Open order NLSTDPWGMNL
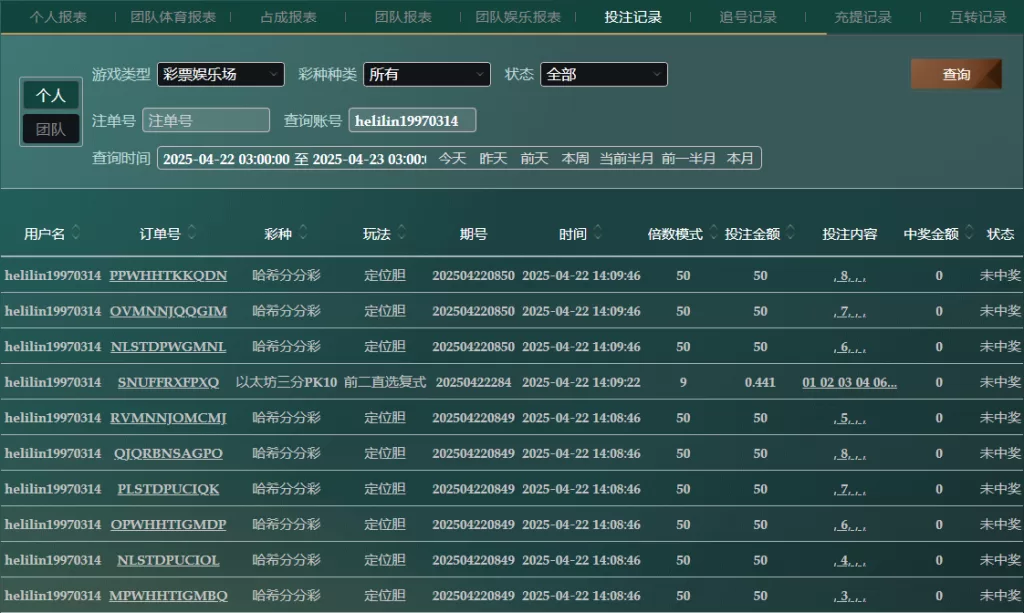The height and width of the screenshot is (613, 1024). 168,347
